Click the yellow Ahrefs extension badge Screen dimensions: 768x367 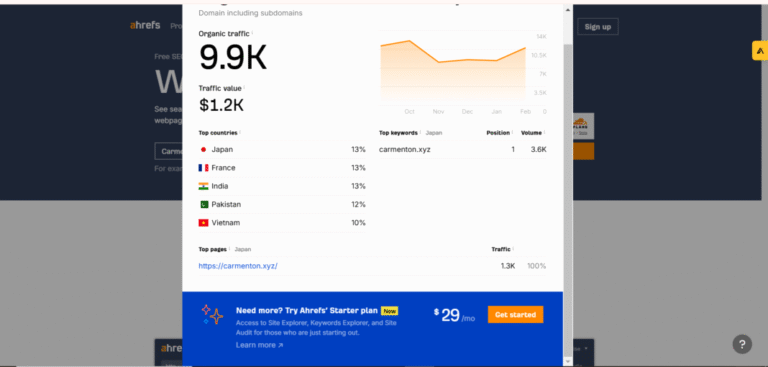pyautogui.click(x=760, y=50)
